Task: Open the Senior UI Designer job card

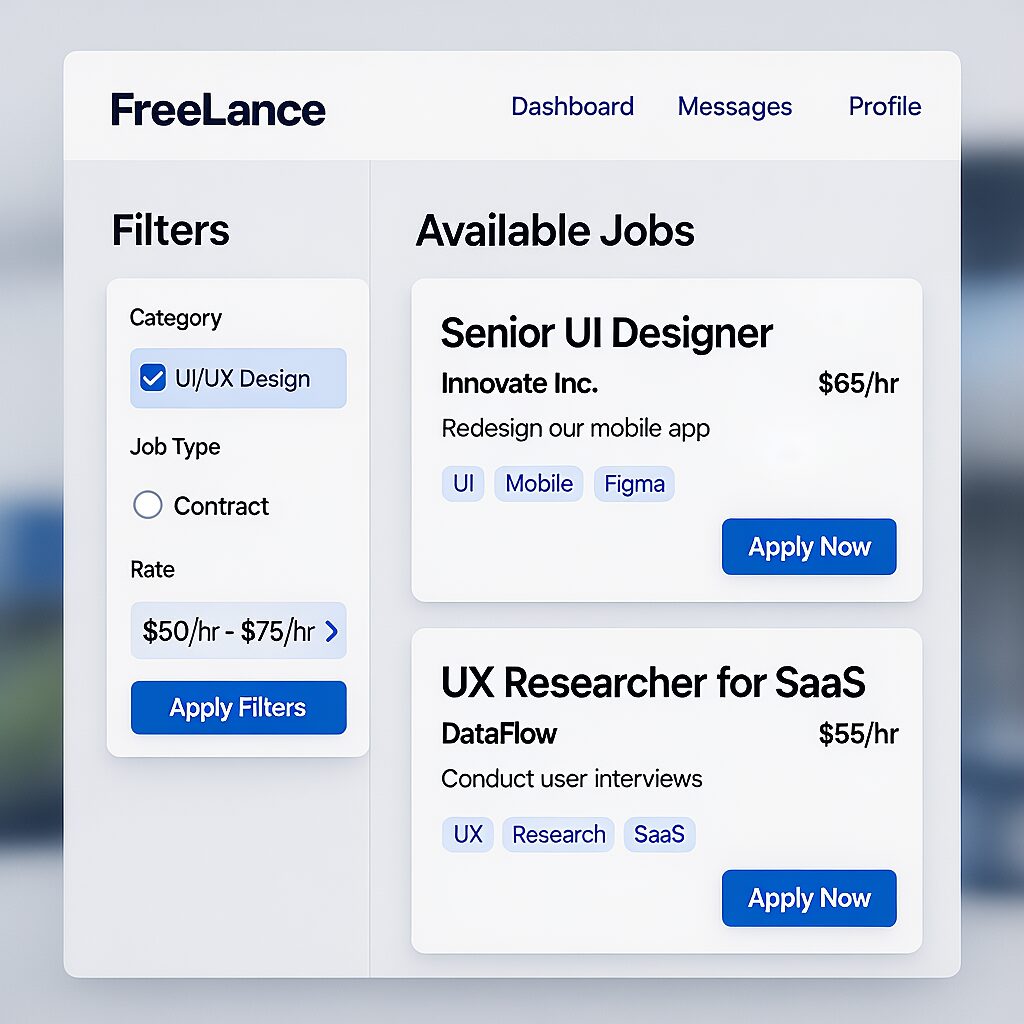Action: click(x=606, y=333)
